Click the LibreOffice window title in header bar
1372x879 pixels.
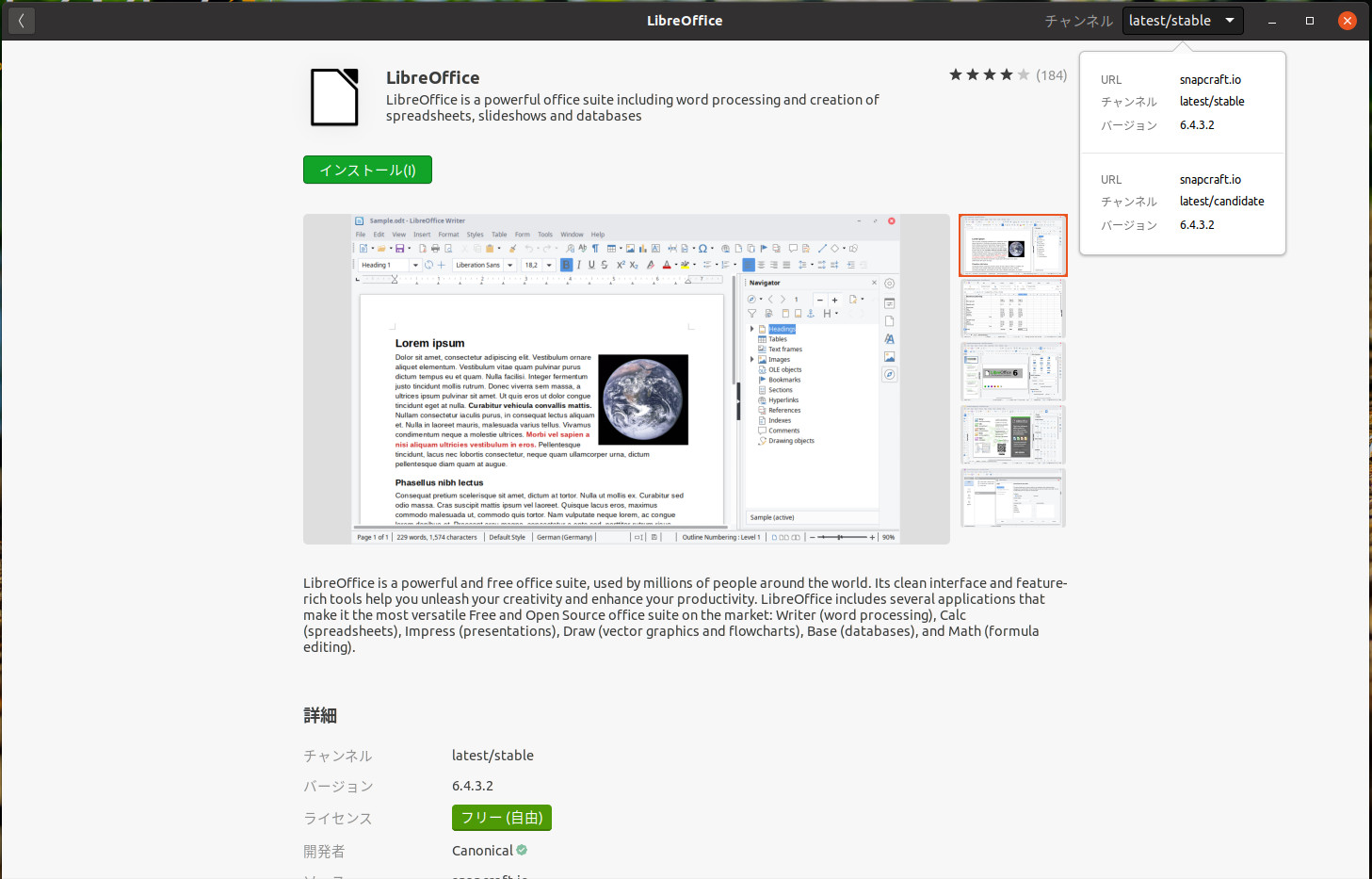685,21
